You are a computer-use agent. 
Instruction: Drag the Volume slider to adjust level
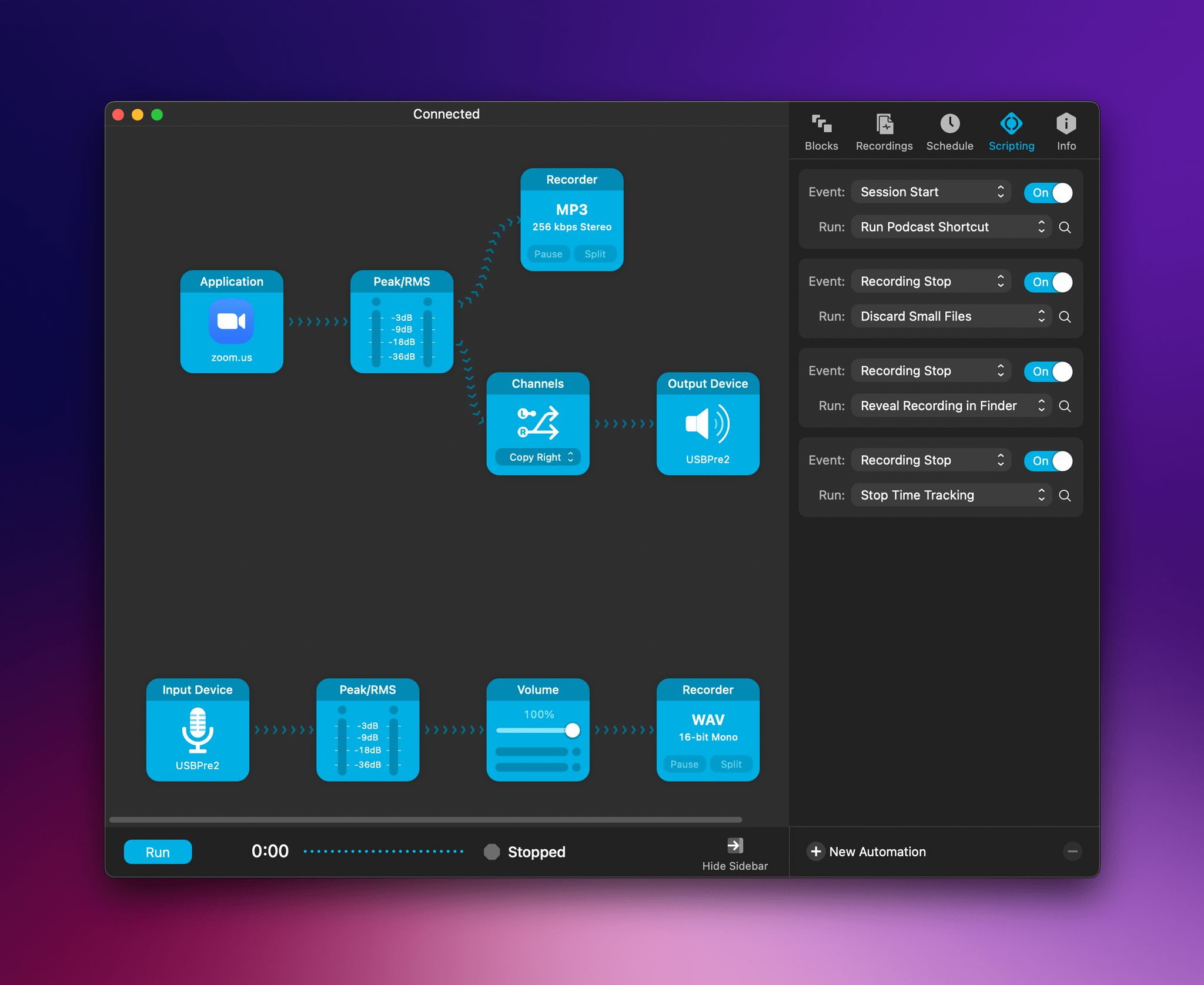pyautogui.click(x=570, y=729)
